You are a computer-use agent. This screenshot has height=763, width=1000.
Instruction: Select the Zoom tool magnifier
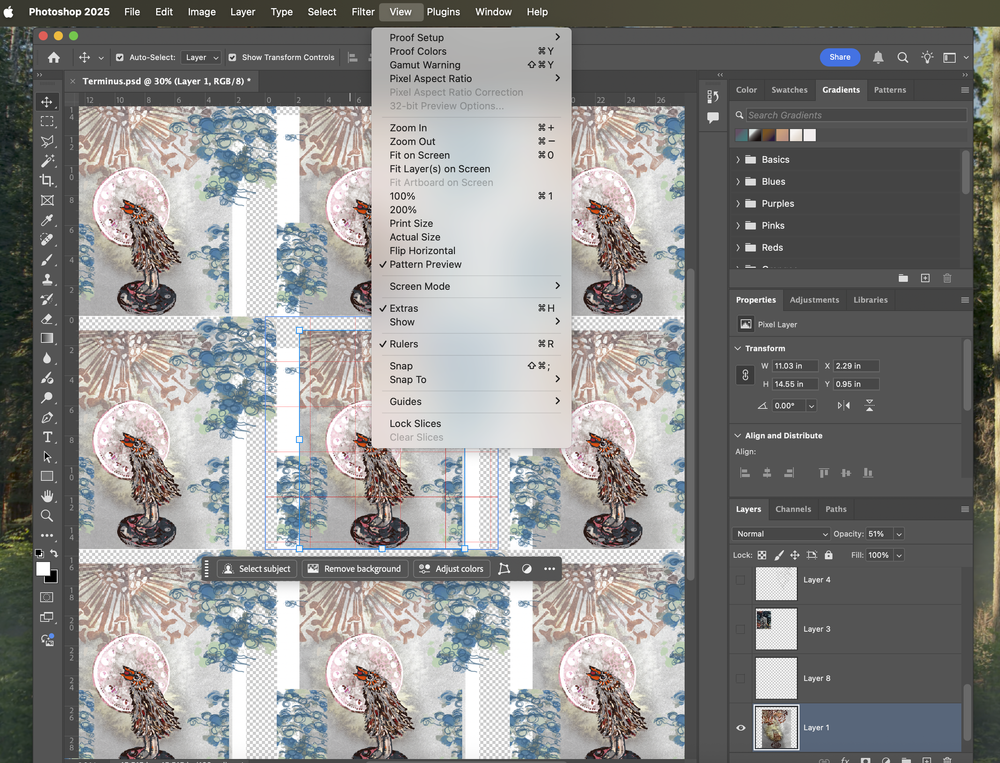point(47,516)
